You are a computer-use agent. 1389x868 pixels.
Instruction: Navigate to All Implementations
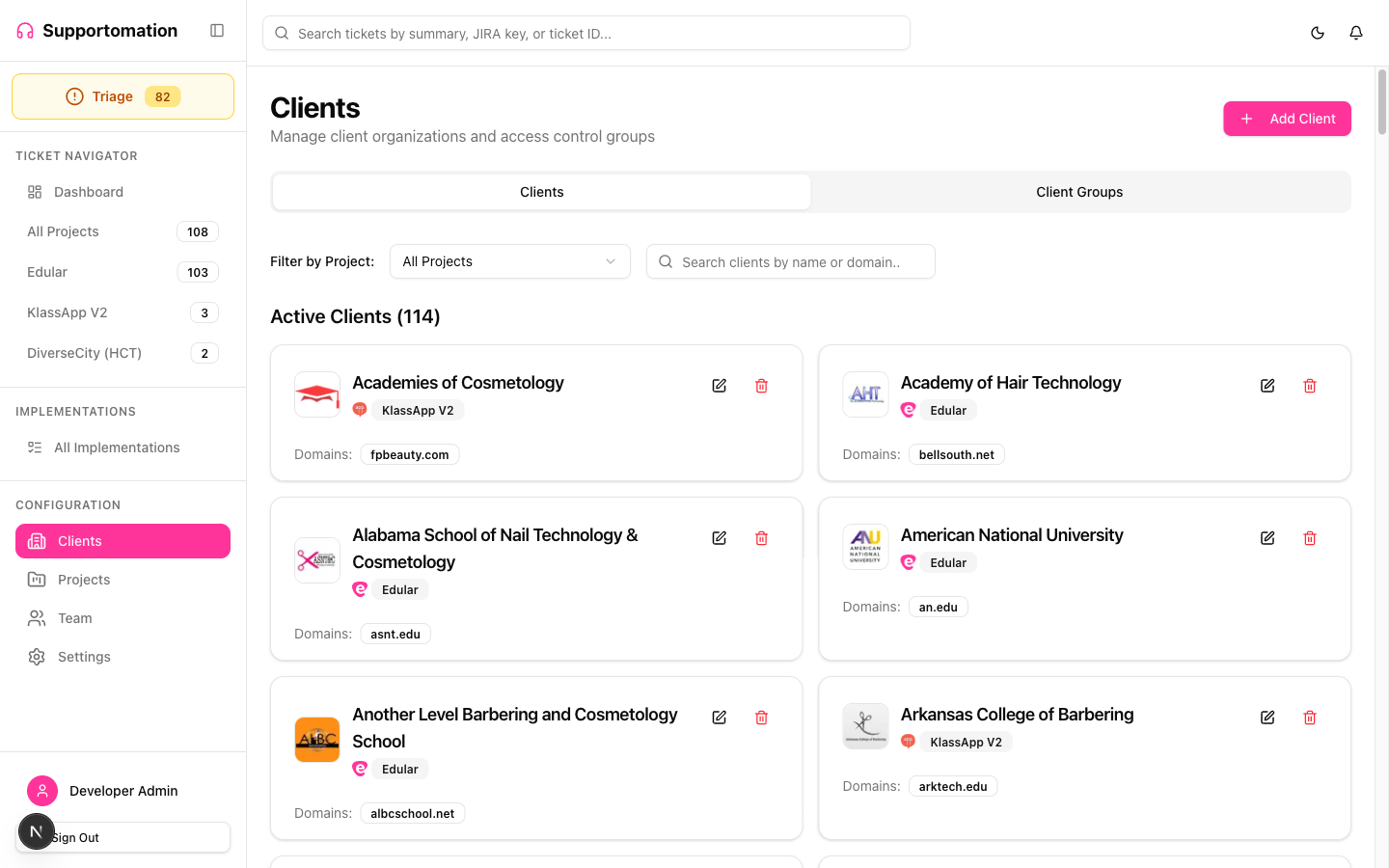tap(117, 447)
